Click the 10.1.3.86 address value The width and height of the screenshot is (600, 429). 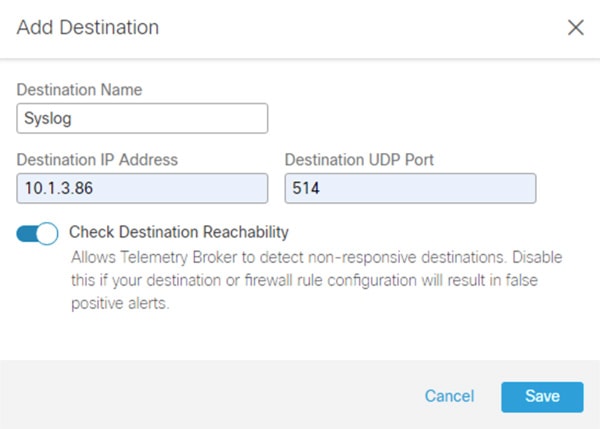tap(59, 188)
